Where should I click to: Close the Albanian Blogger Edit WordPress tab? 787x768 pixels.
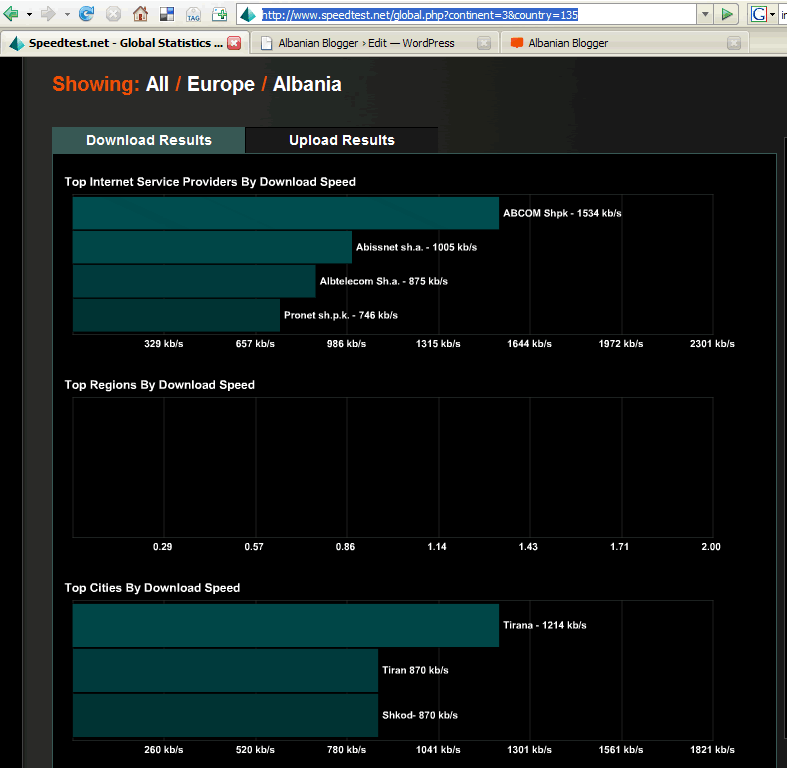click(484, 43)
